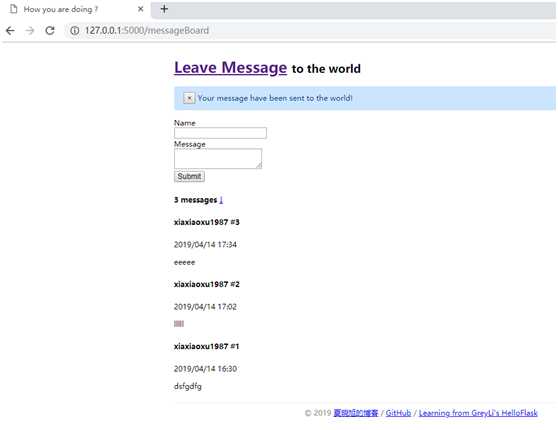Viewport: 558px width, 430px height.
Task: Open 'Learning from GreyLi's HelloFlask' link
Action: coord(478,413)
